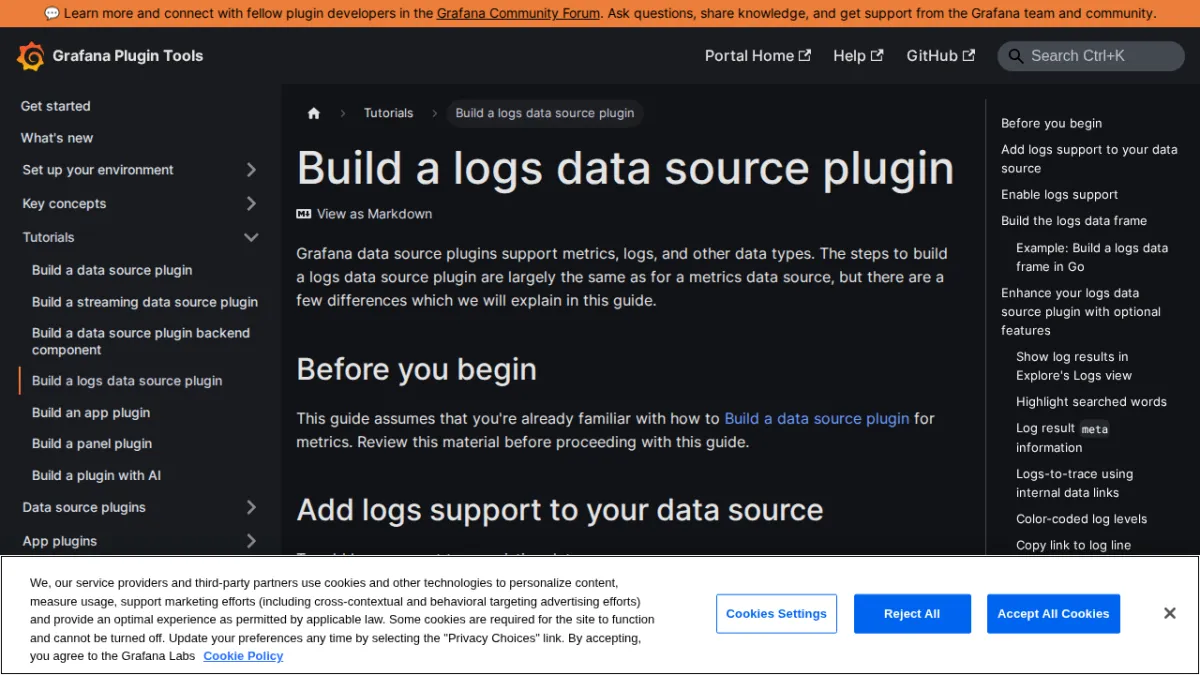Expand Data source plugins chevron
Viewport: 1200px width, 675px height.
coord(251,508)
